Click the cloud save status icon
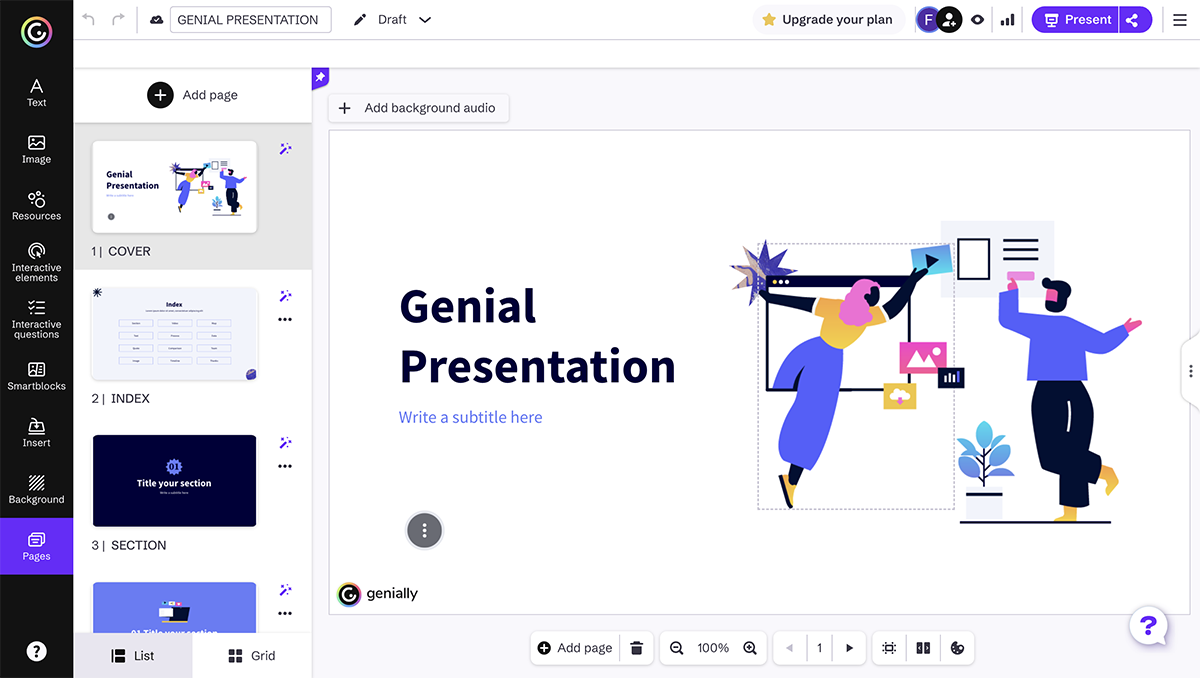Image resolution: width=1200 pixels, height=678 pixels. tap(156, 20)
